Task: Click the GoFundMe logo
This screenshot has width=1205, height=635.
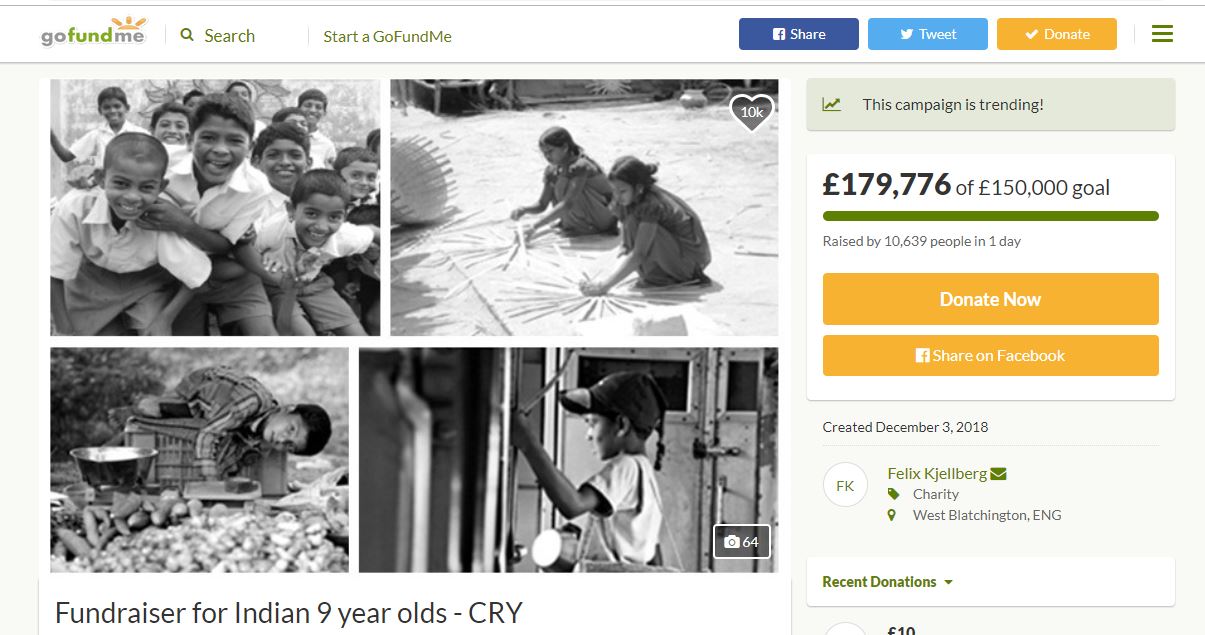Action: pos(93,32)
